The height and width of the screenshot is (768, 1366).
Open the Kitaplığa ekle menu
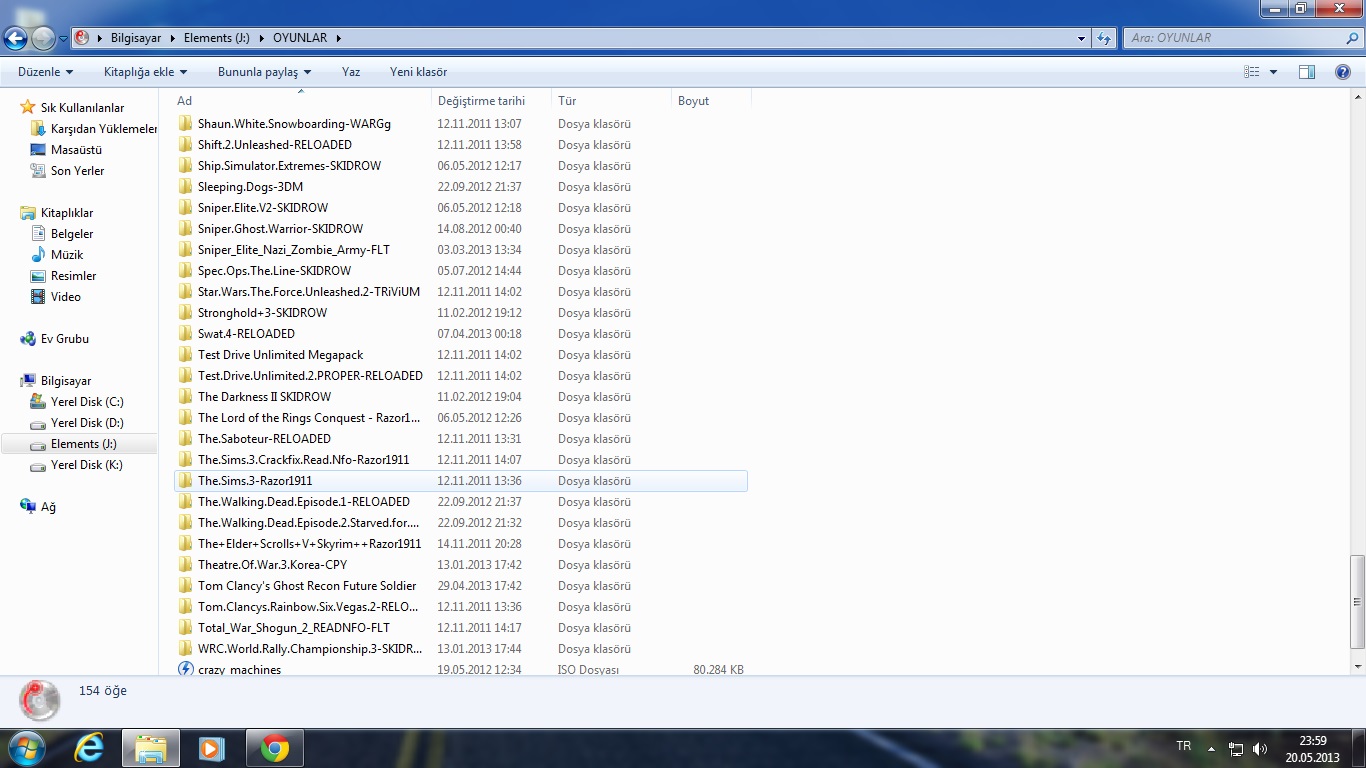[x=145, y=72]
